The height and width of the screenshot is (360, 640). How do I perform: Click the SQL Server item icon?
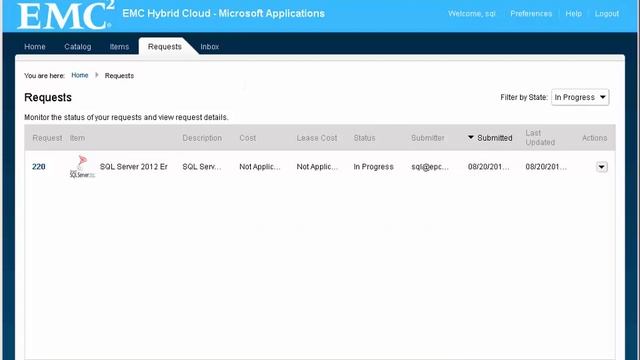(82, 167)
